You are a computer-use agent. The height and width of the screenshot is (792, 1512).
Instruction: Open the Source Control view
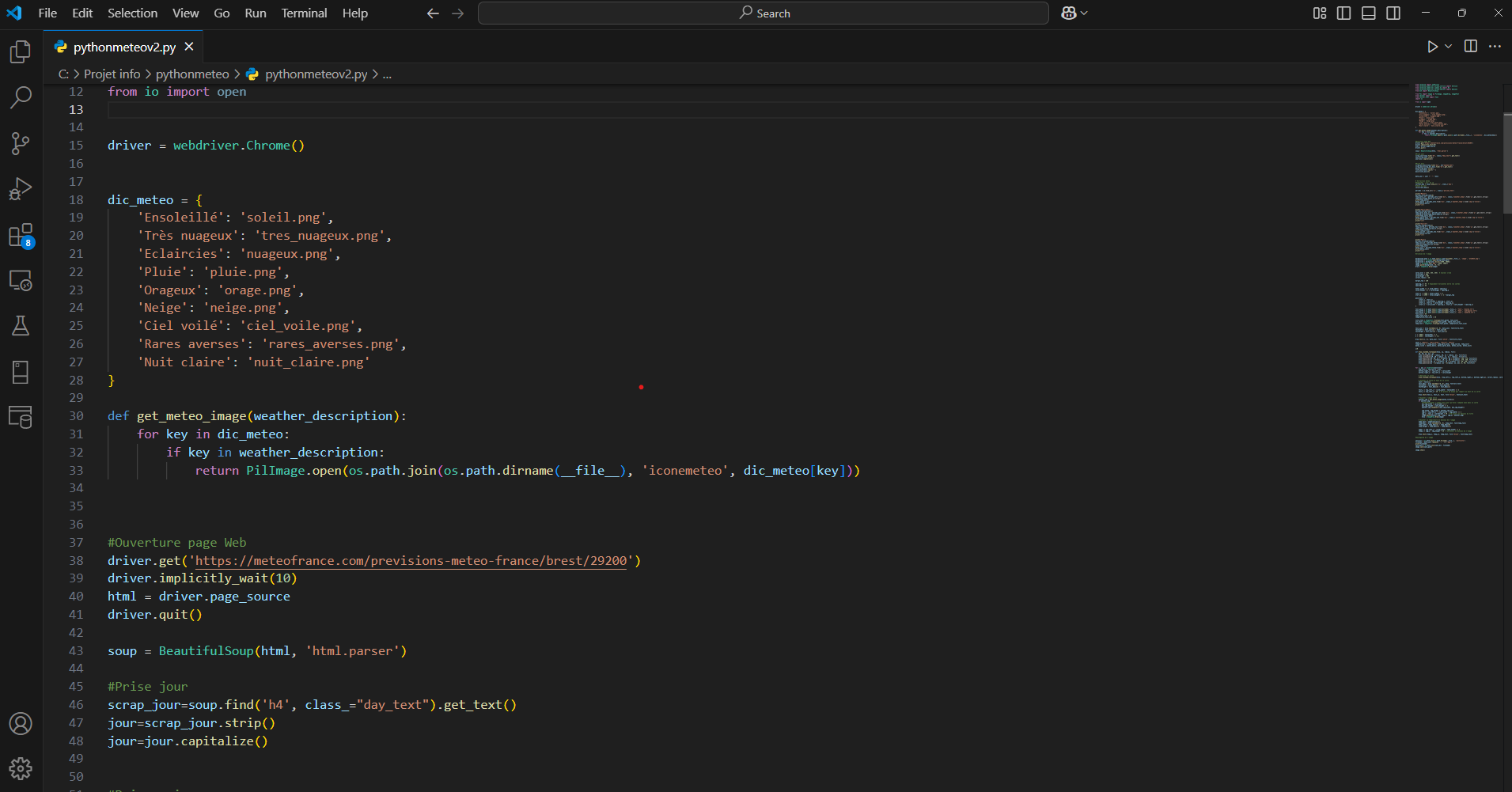21,143
